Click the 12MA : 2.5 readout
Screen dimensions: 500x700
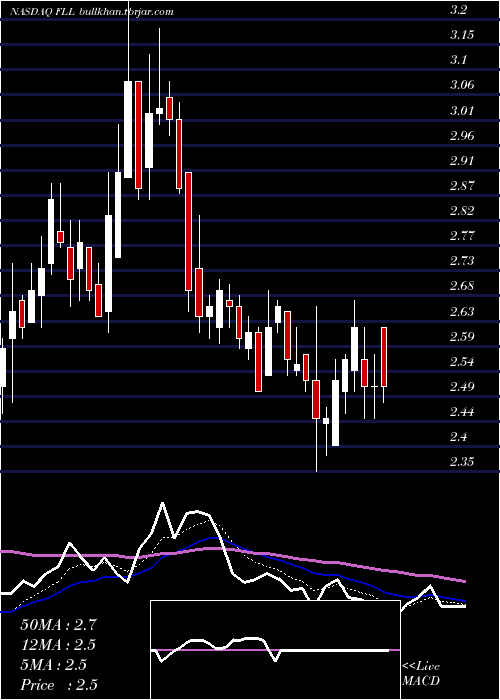point(58,645)
